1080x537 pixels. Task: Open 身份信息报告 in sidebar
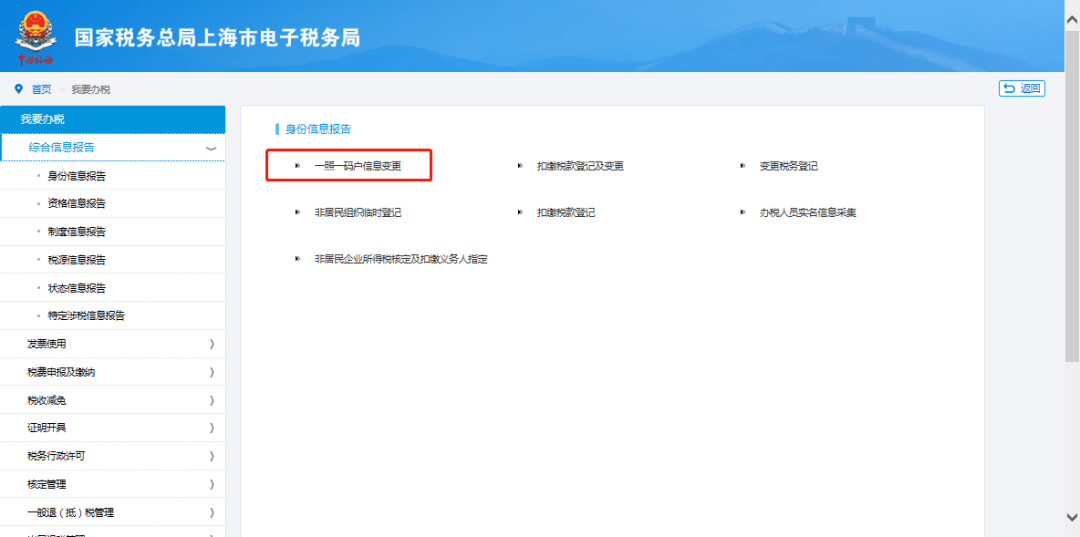pos(76,176)
